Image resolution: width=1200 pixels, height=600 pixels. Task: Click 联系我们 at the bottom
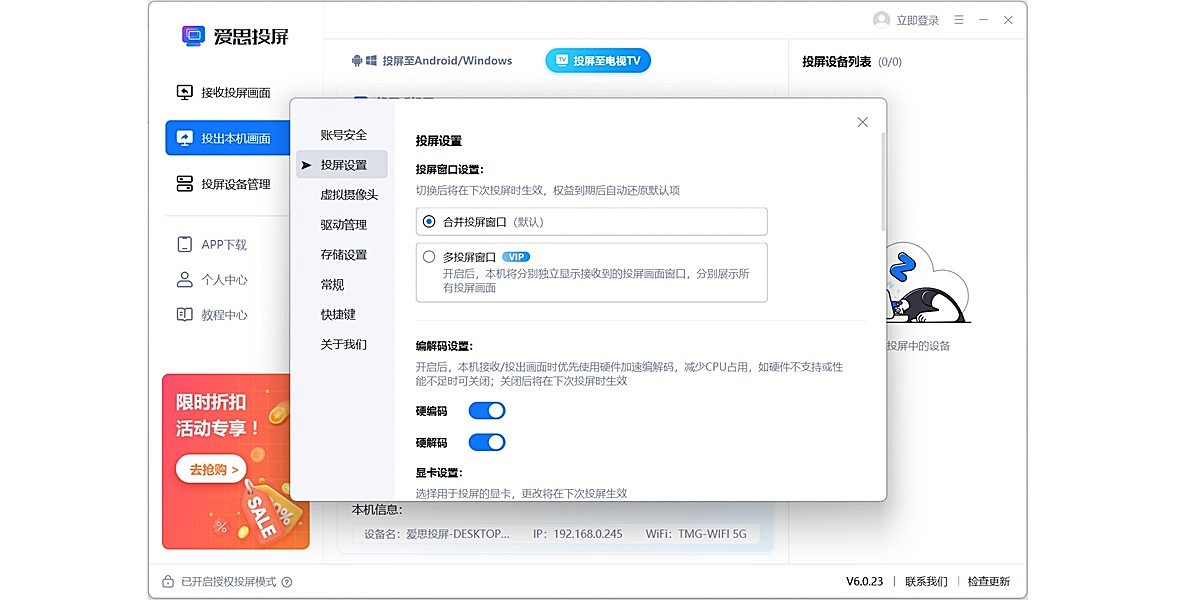pos(925,580)
